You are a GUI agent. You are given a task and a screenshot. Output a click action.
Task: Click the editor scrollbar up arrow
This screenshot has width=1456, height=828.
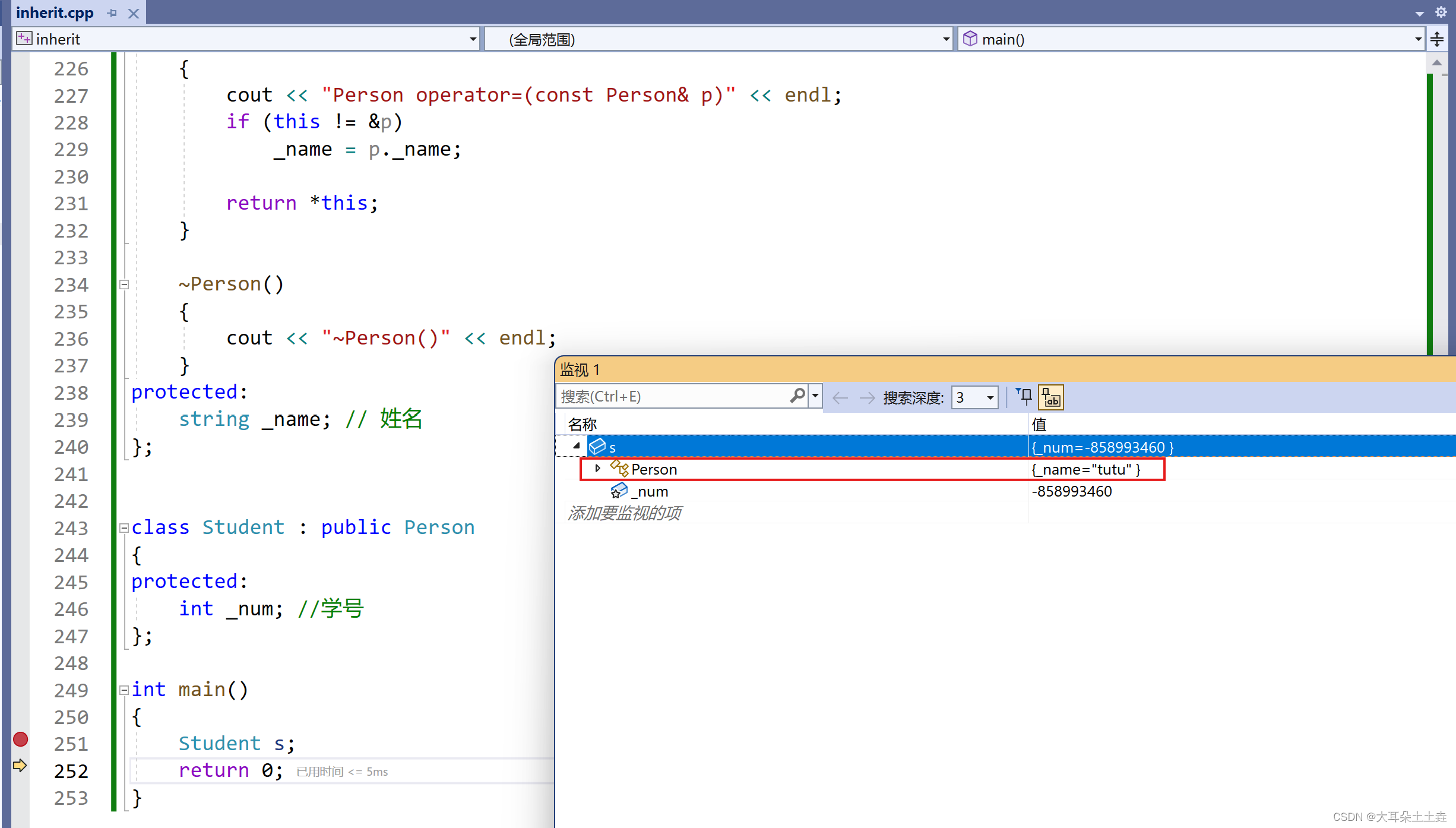point(1437,62)
